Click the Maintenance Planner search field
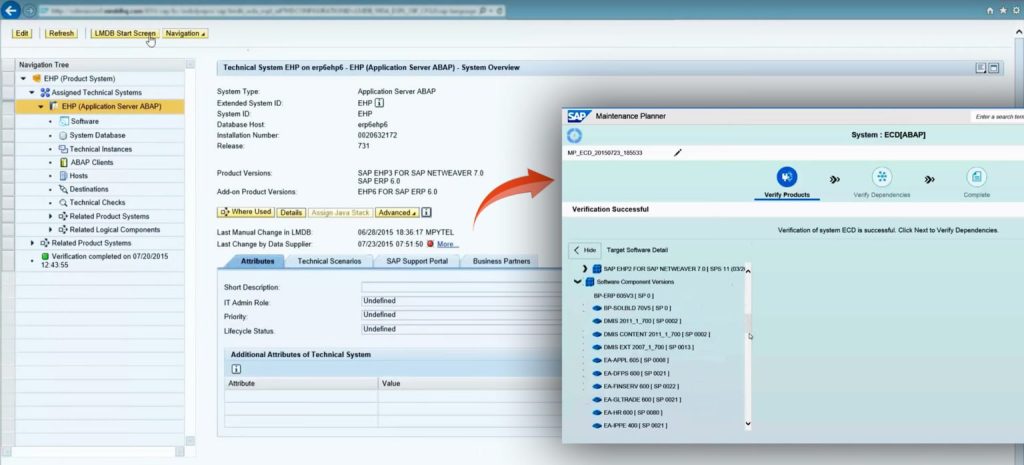 pos(997,117)
